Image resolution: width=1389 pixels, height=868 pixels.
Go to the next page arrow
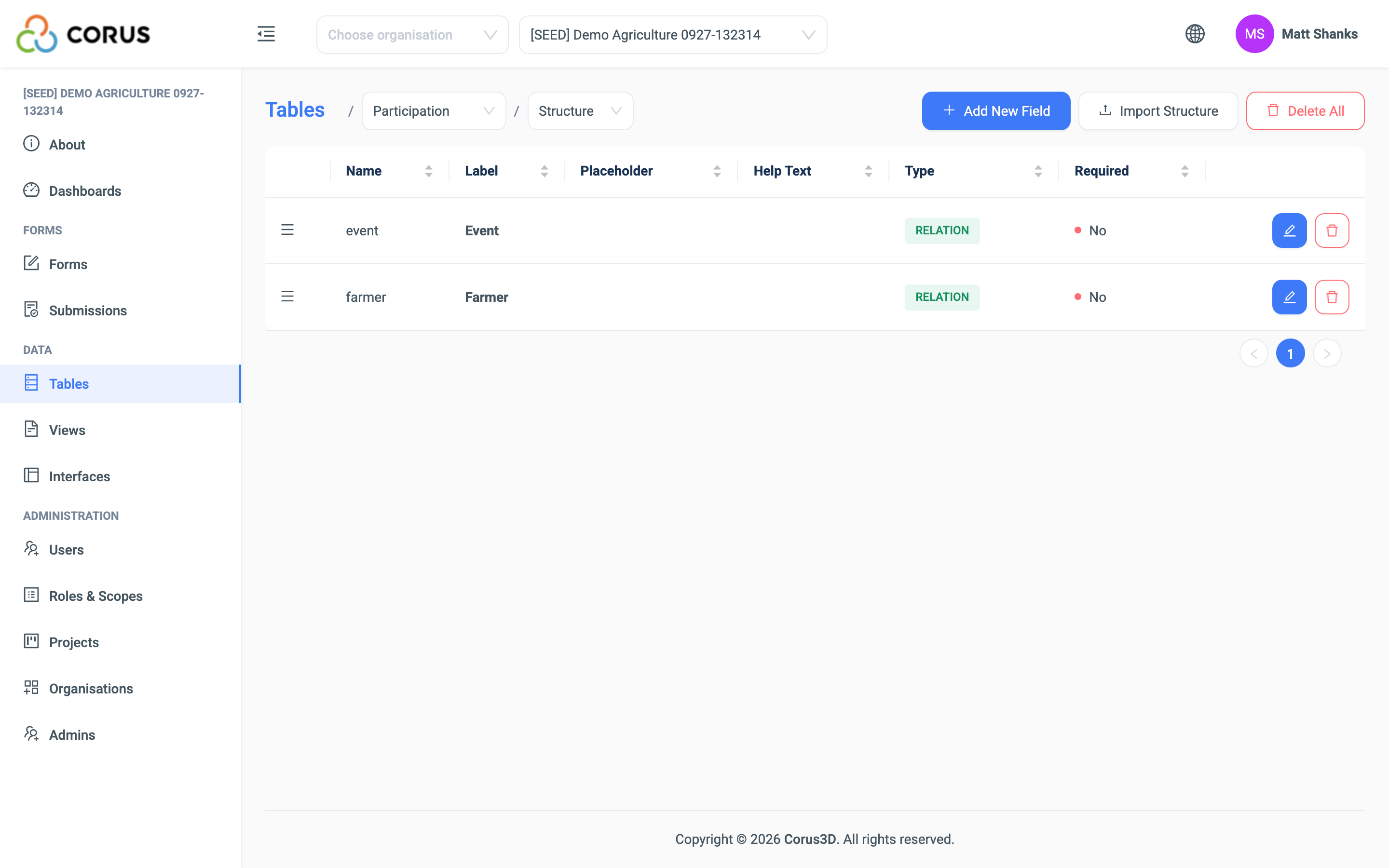coord(1327,353)
